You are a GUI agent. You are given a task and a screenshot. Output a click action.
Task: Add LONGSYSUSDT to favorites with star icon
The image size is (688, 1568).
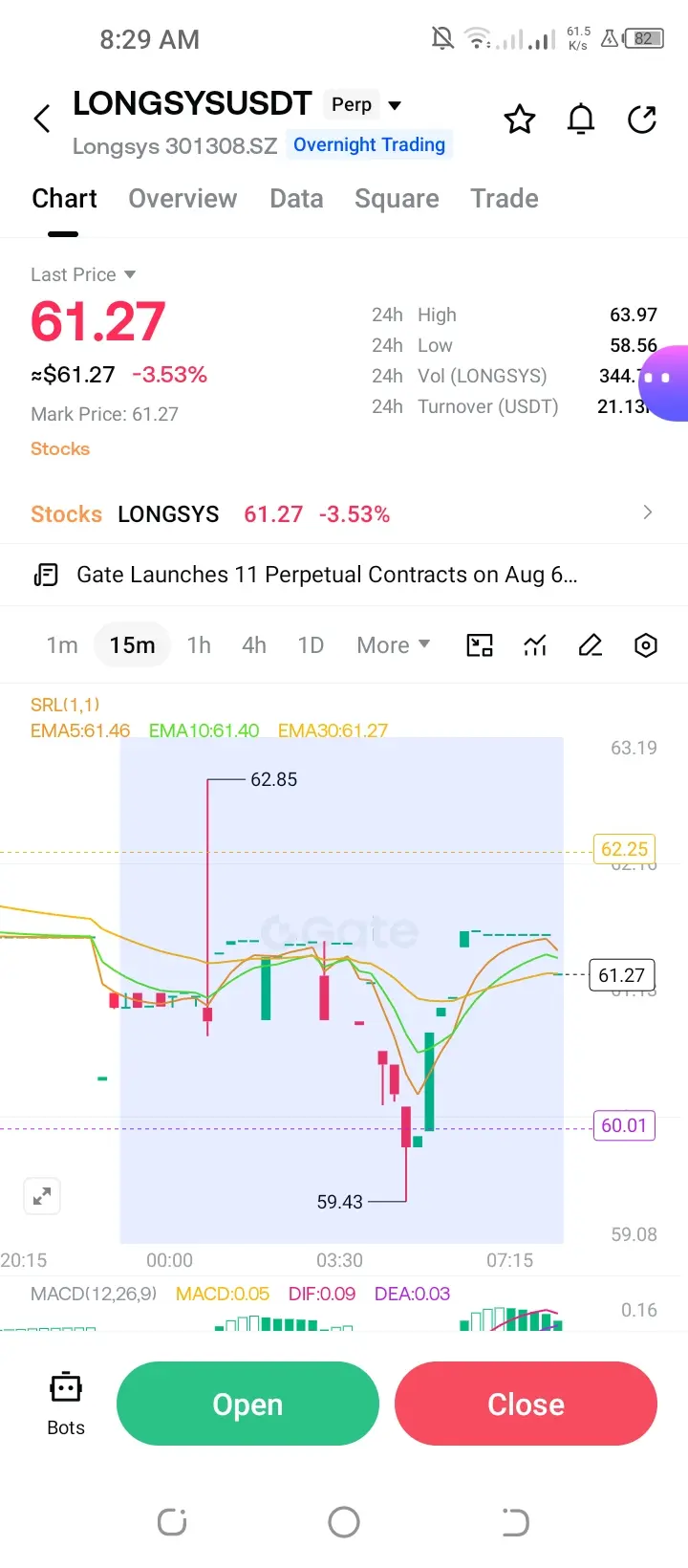click(x=520, y=120)
